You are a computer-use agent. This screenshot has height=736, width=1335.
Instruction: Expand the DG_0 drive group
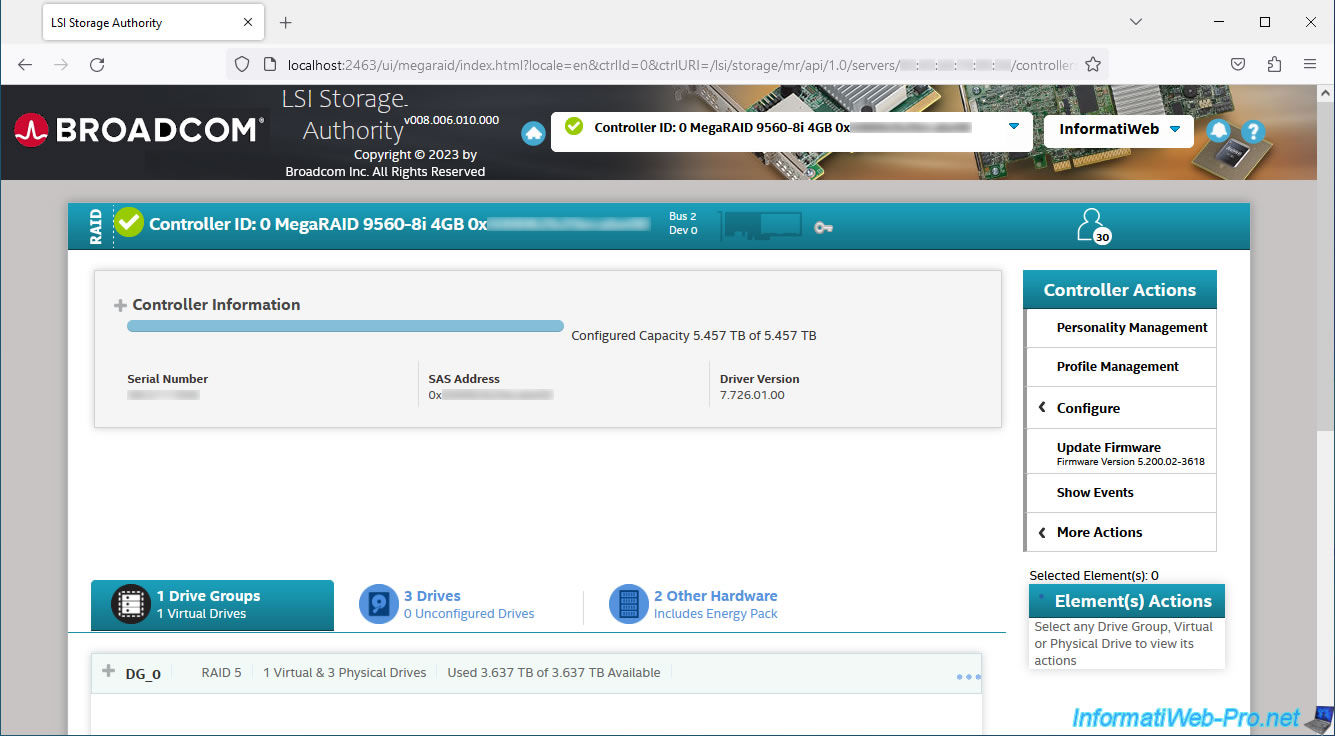[109, 671]
